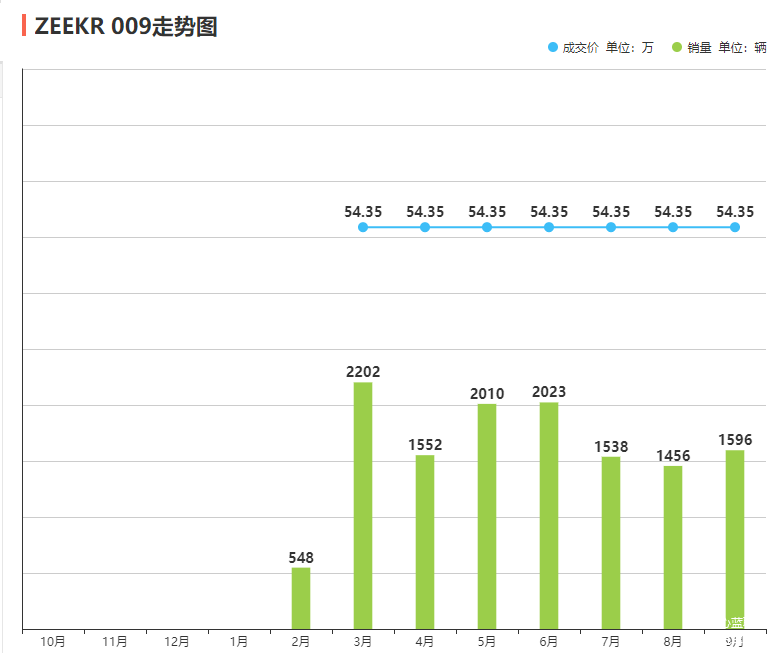Click the 10月 x-axis label
The width and height of the screenshot is (772, 653).
tap(53, 642)
